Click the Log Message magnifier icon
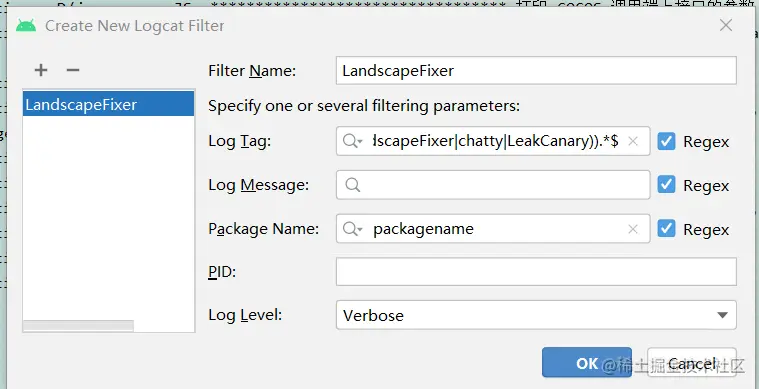 pos(353,185)
